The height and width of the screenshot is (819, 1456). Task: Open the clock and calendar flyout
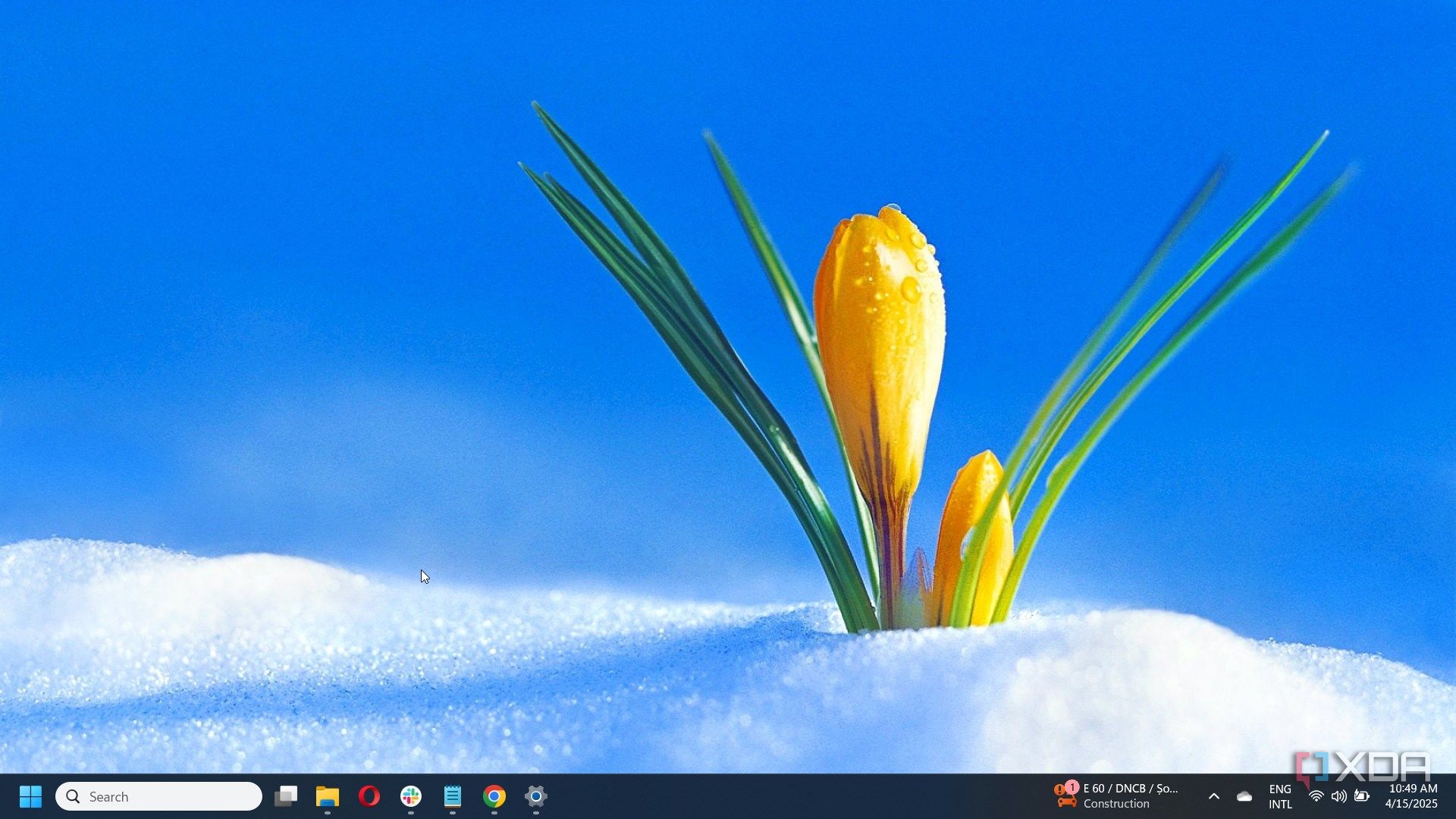pos(1412,796)
